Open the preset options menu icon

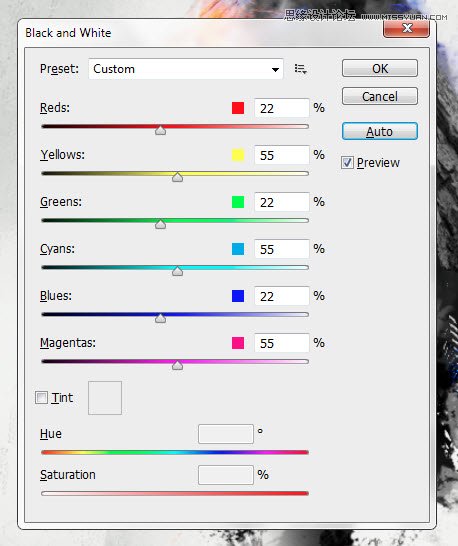[x=300, y=69]
